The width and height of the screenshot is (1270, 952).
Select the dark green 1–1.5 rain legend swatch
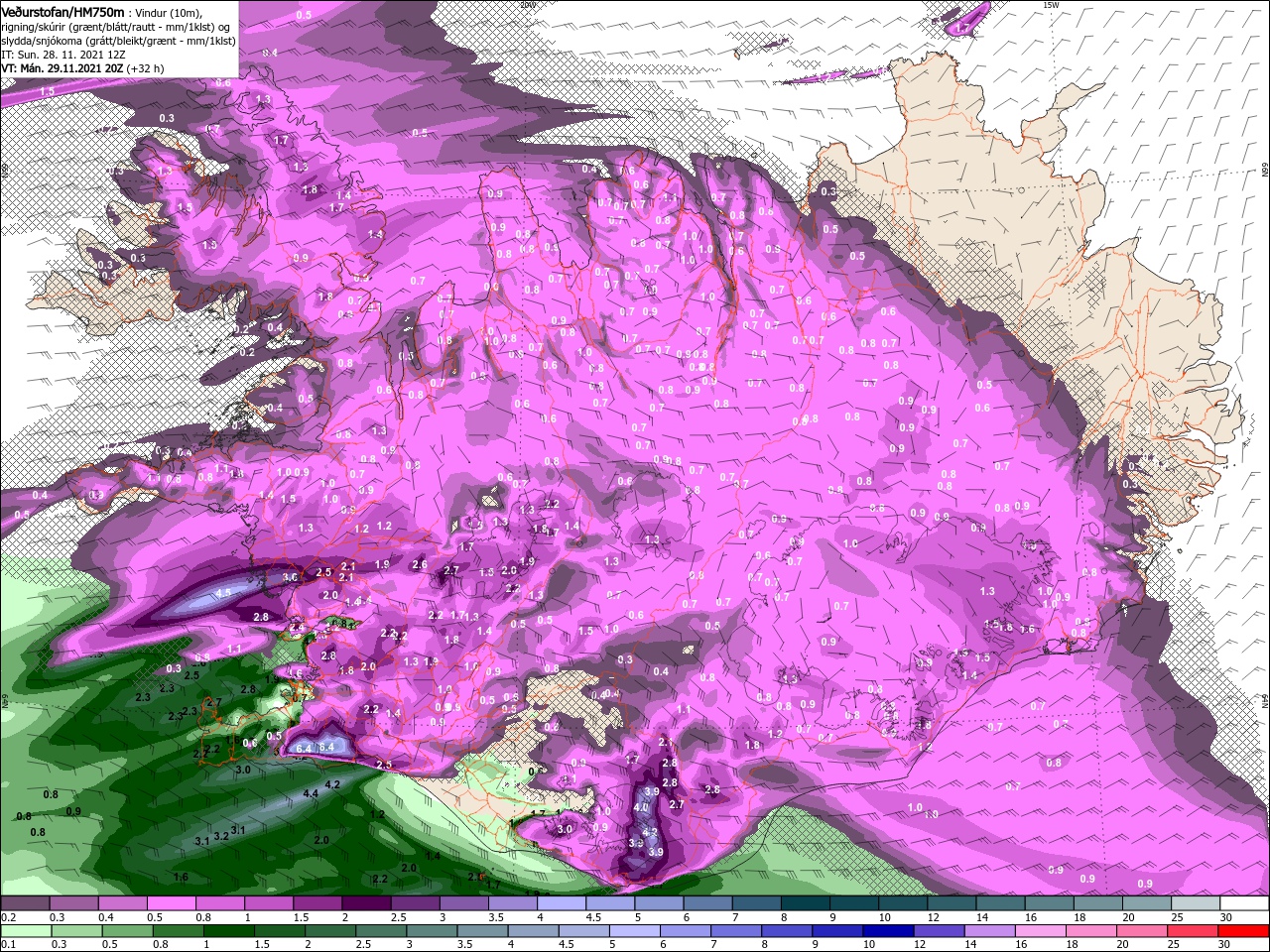tap(229, 930)
